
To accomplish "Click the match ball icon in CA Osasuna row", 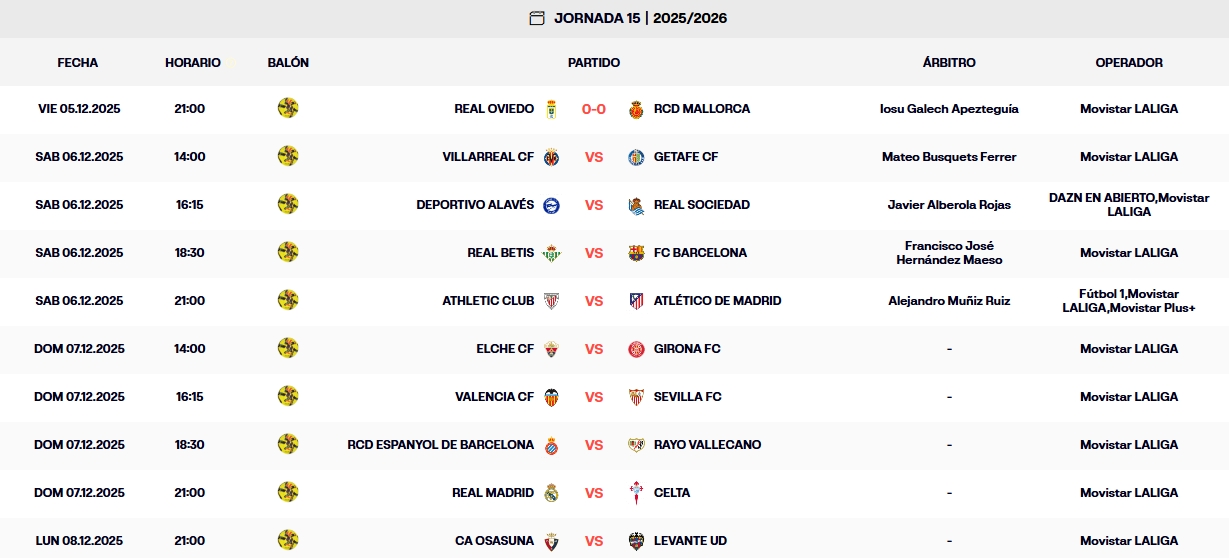I will pos(288,540).
